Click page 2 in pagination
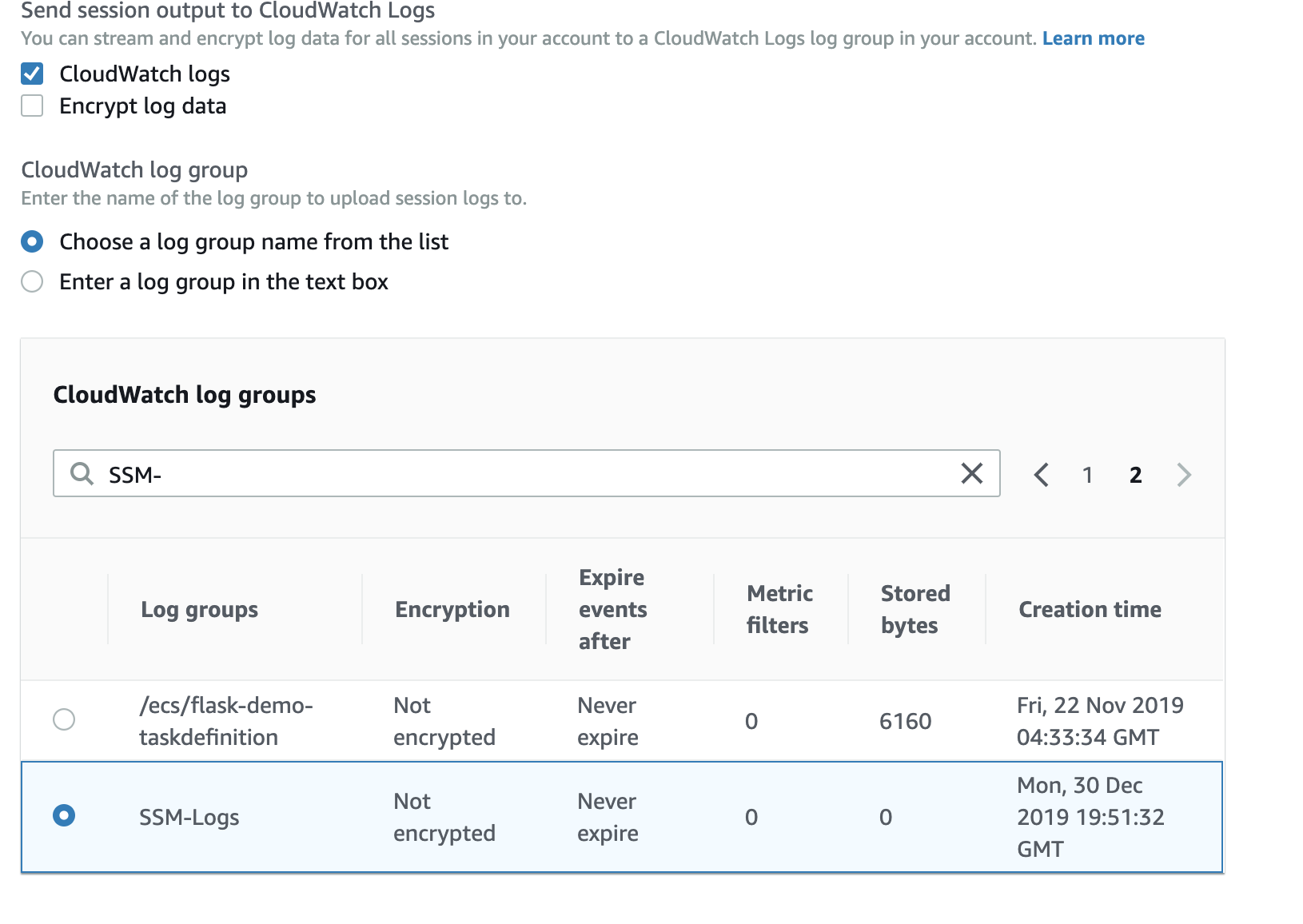The width and height of the screenshot is (1303, 924). tap(1135, 475)
